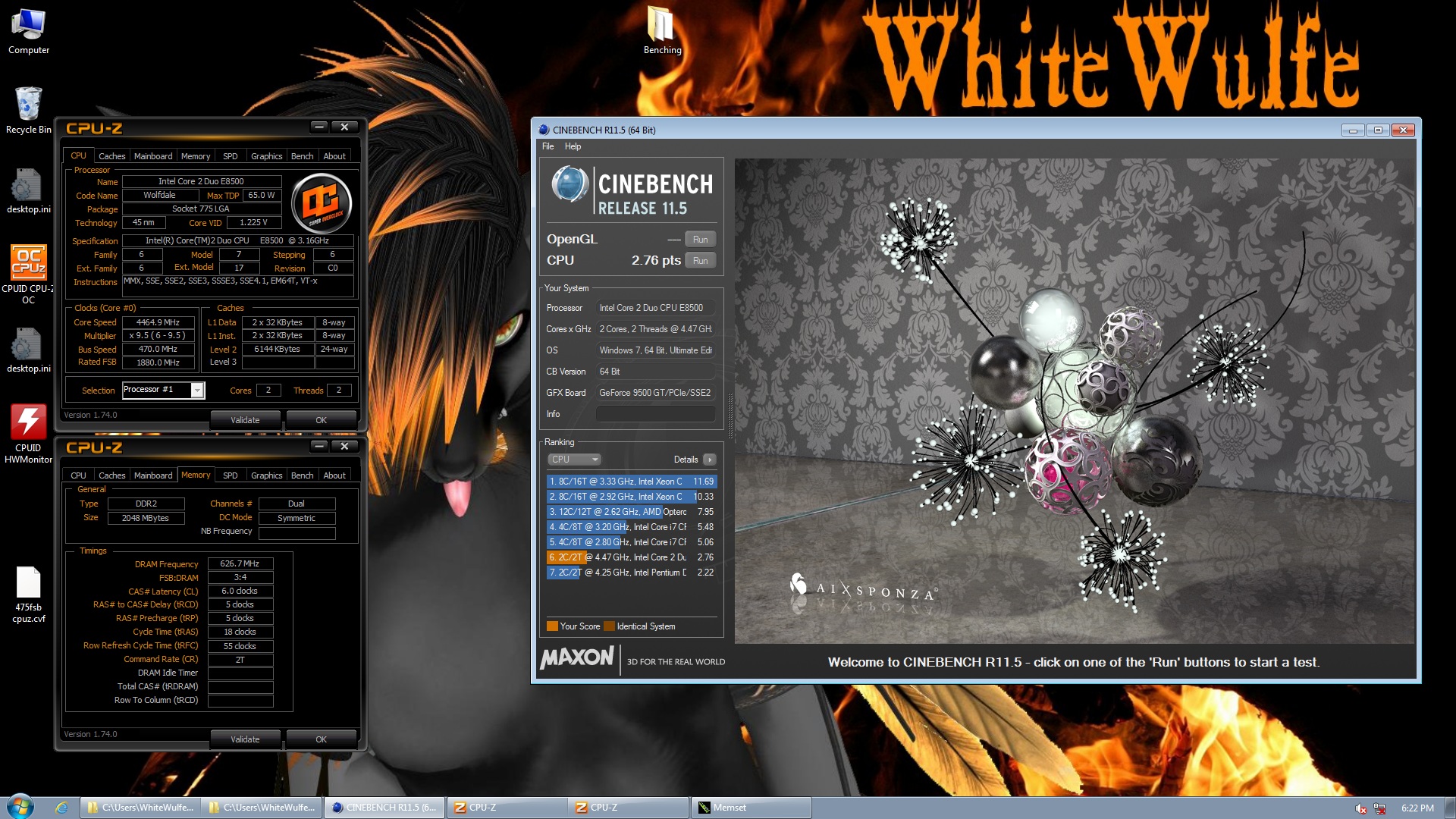
Task: Click OK in upper CPU-Z window
Action: click(322, 420)
